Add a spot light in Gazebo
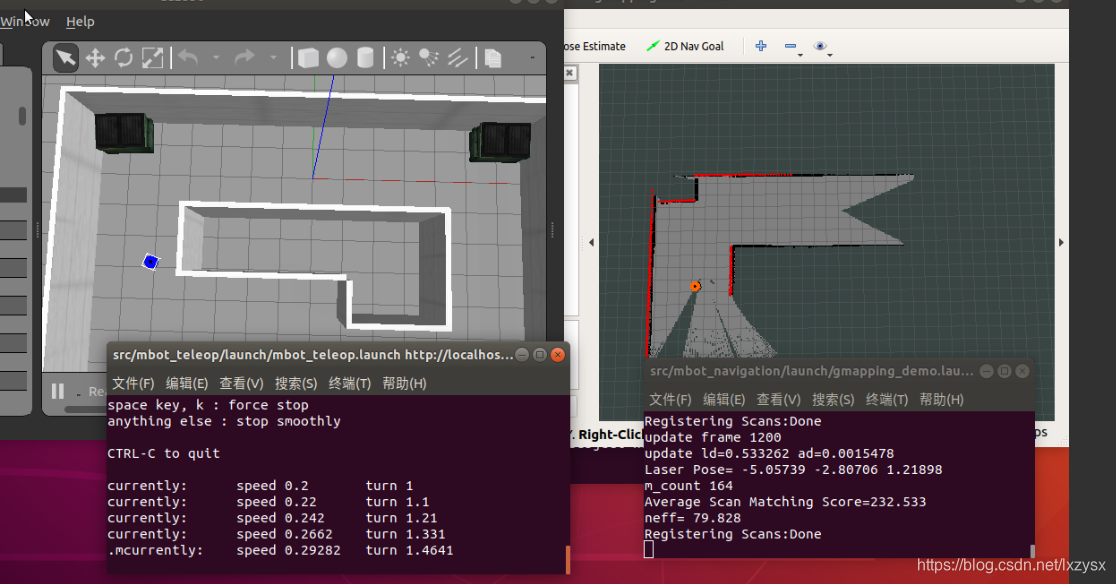Screen dimensions: 1116x584 [428, 58]
